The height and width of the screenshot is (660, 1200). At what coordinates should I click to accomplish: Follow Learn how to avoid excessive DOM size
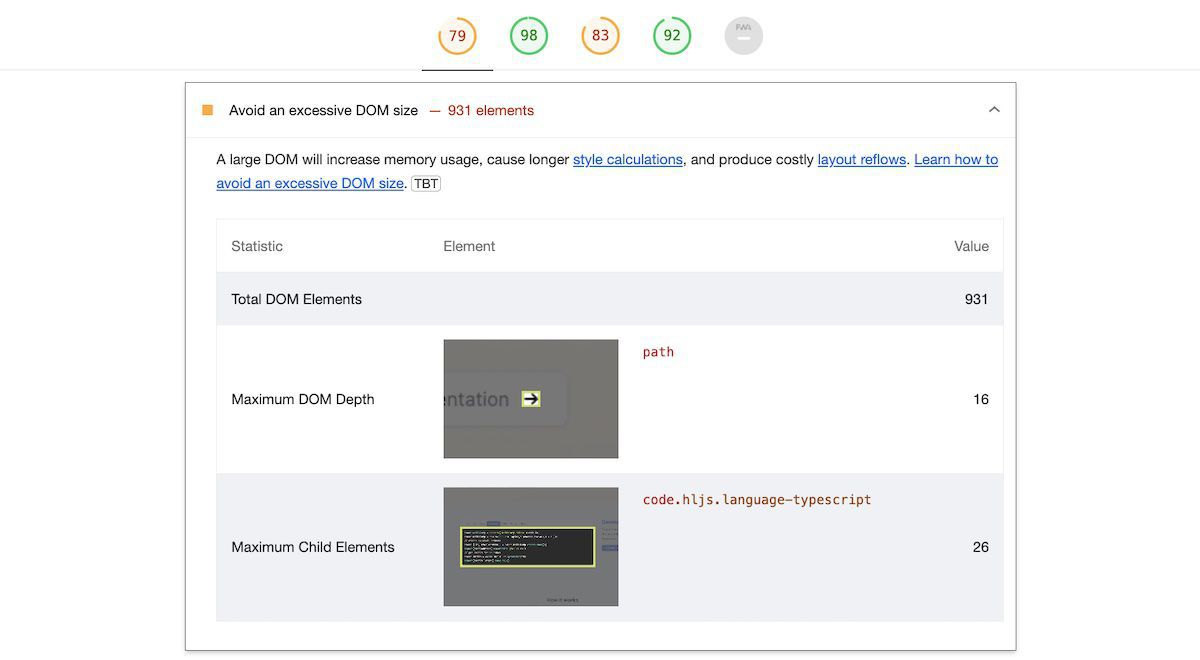point(607,171)
